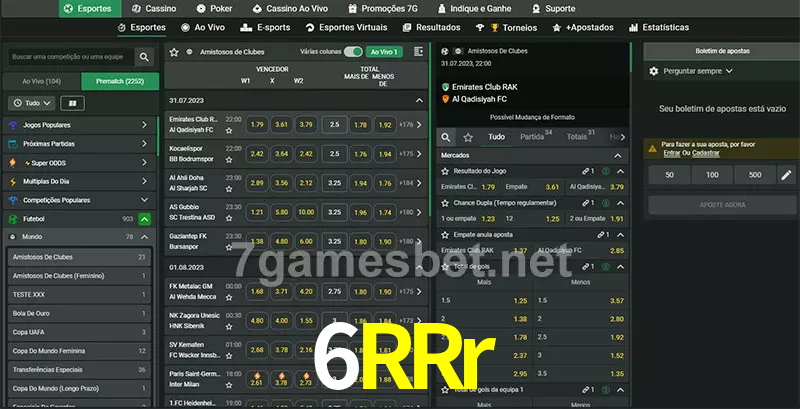The image size is (800, 409).
Task: Click the competition search input field
Action: (x=70, y=58)
